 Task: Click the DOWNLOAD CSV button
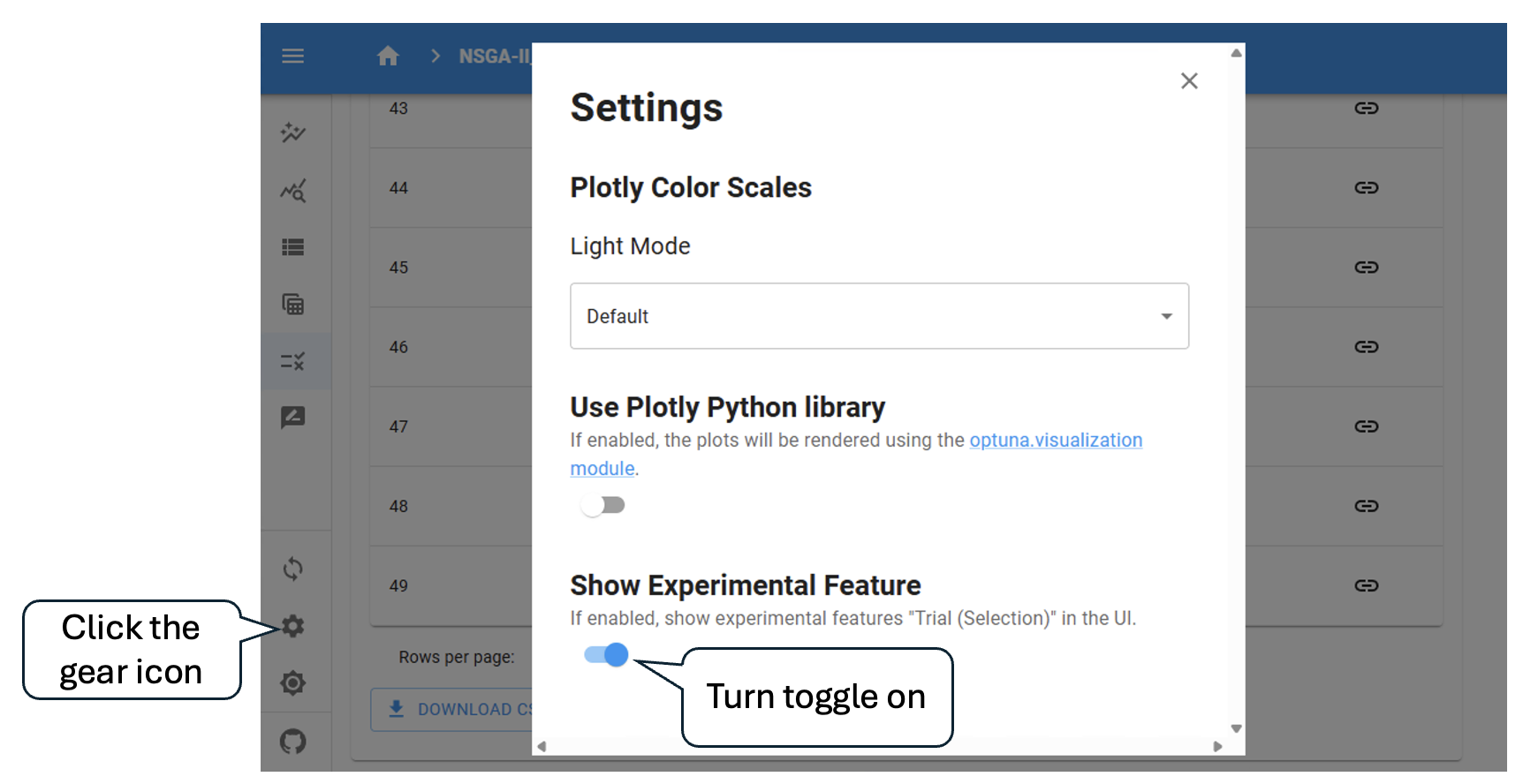point(451,709)
